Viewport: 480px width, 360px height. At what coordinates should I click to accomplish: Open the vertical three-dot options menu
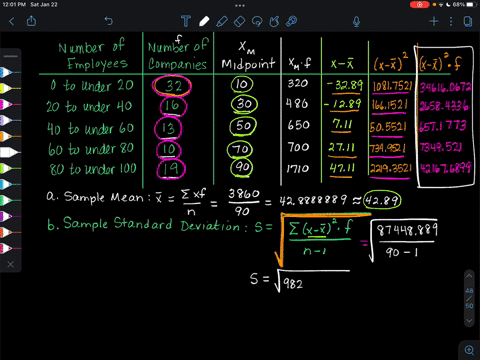coord(451,22)
